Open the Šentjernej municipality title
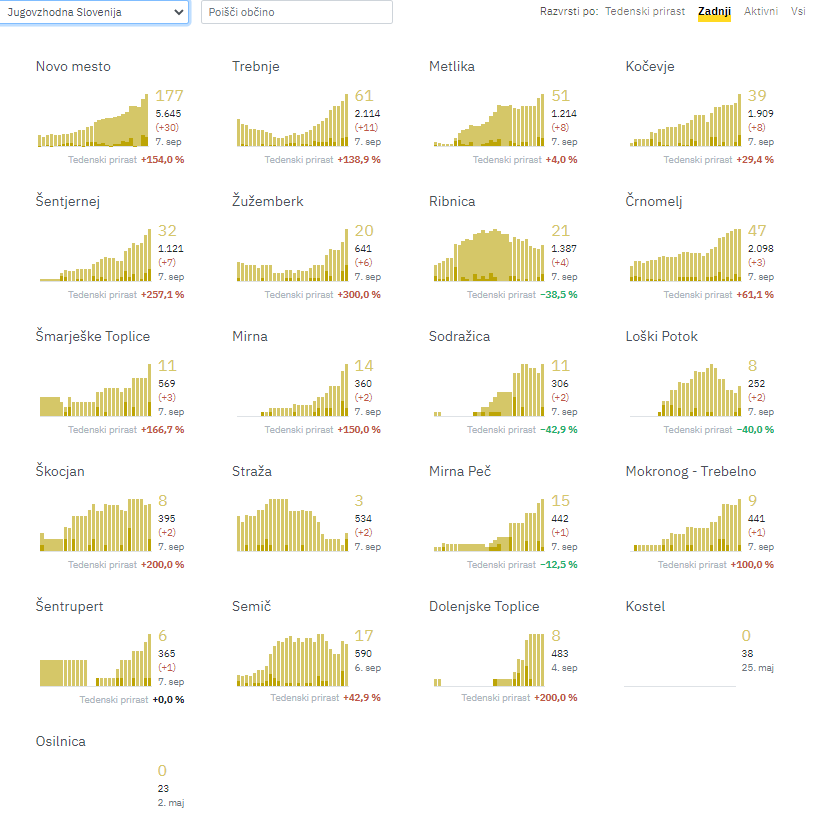Viewport: 832px width, 821px height. [x=67, y=201]
